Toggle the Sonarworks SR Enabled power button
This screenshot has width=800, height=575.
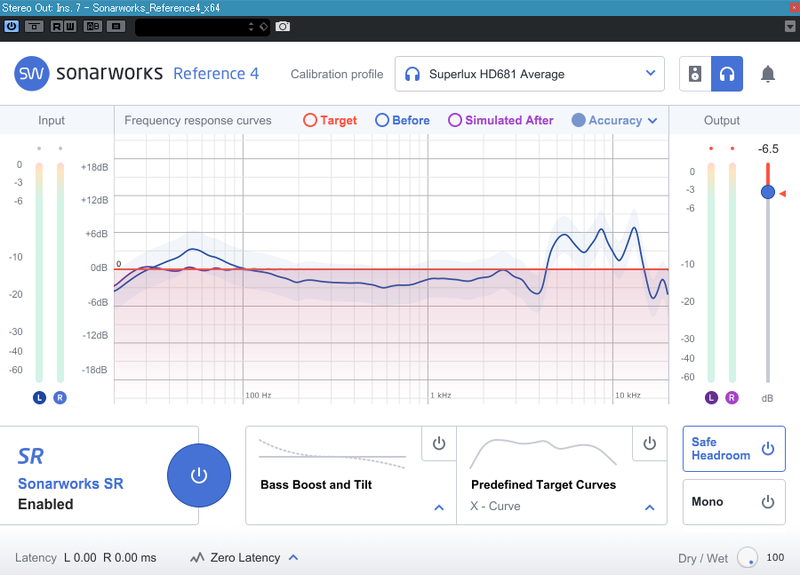(199, 476)
